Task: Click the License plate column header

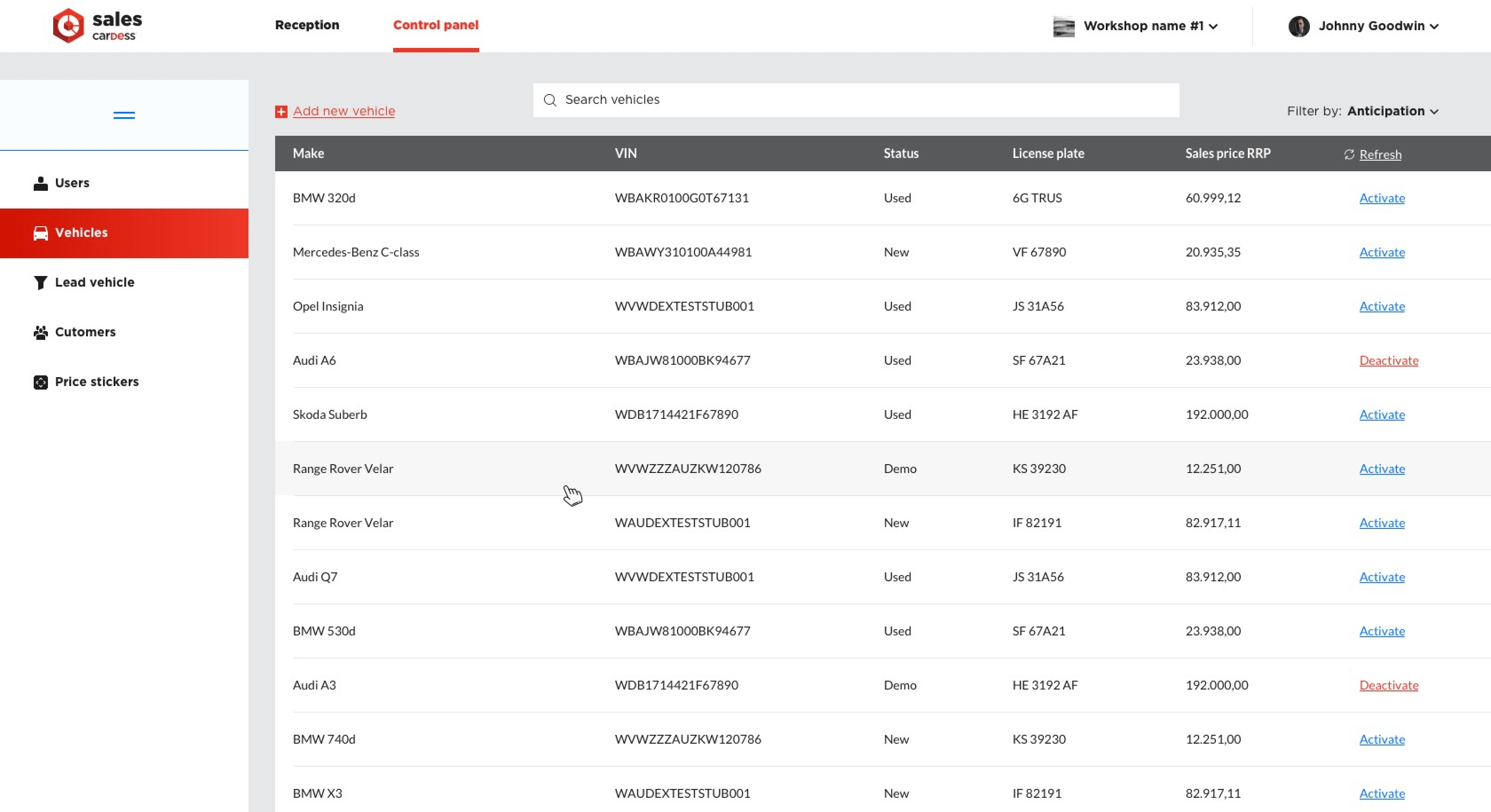Action: [1048, 154]
